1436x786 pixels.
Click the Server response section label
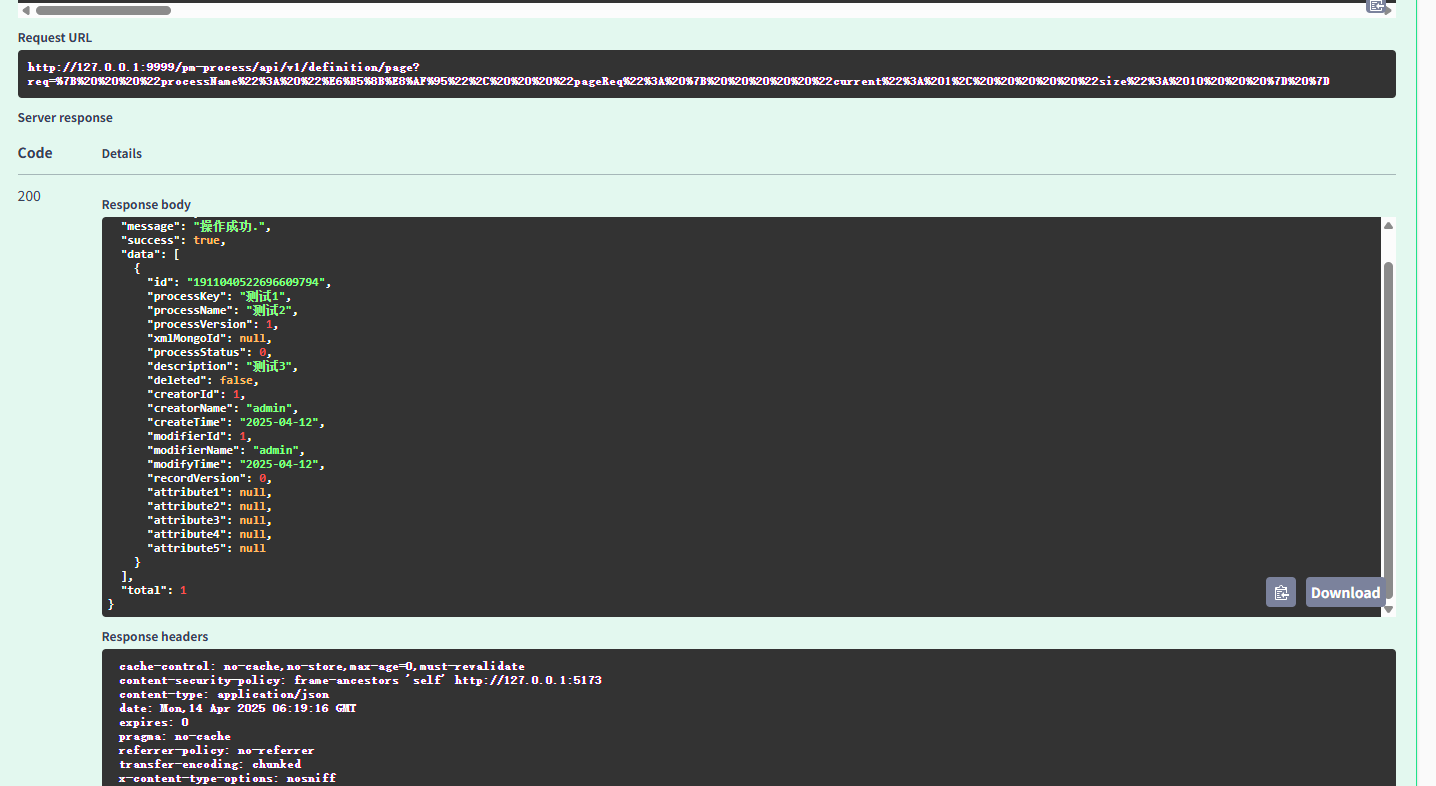65,117
